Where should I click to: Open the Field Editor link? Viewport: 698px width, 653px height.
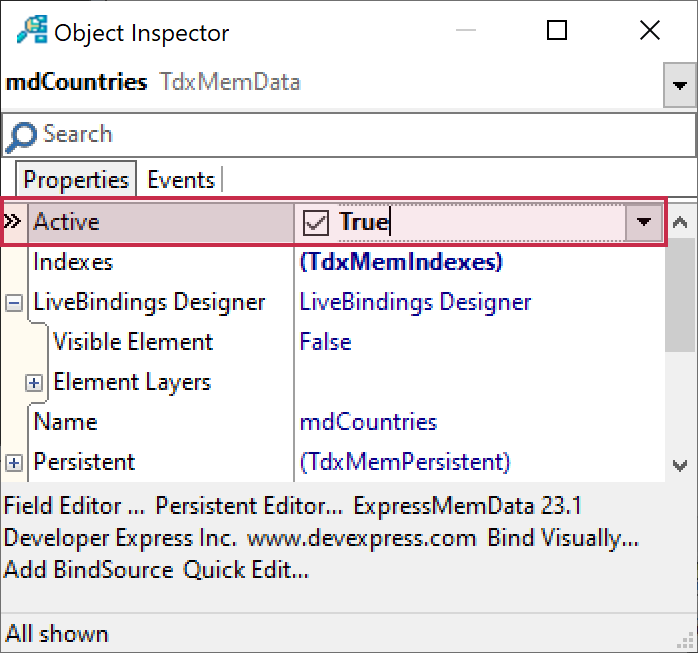tap(76, 506)
